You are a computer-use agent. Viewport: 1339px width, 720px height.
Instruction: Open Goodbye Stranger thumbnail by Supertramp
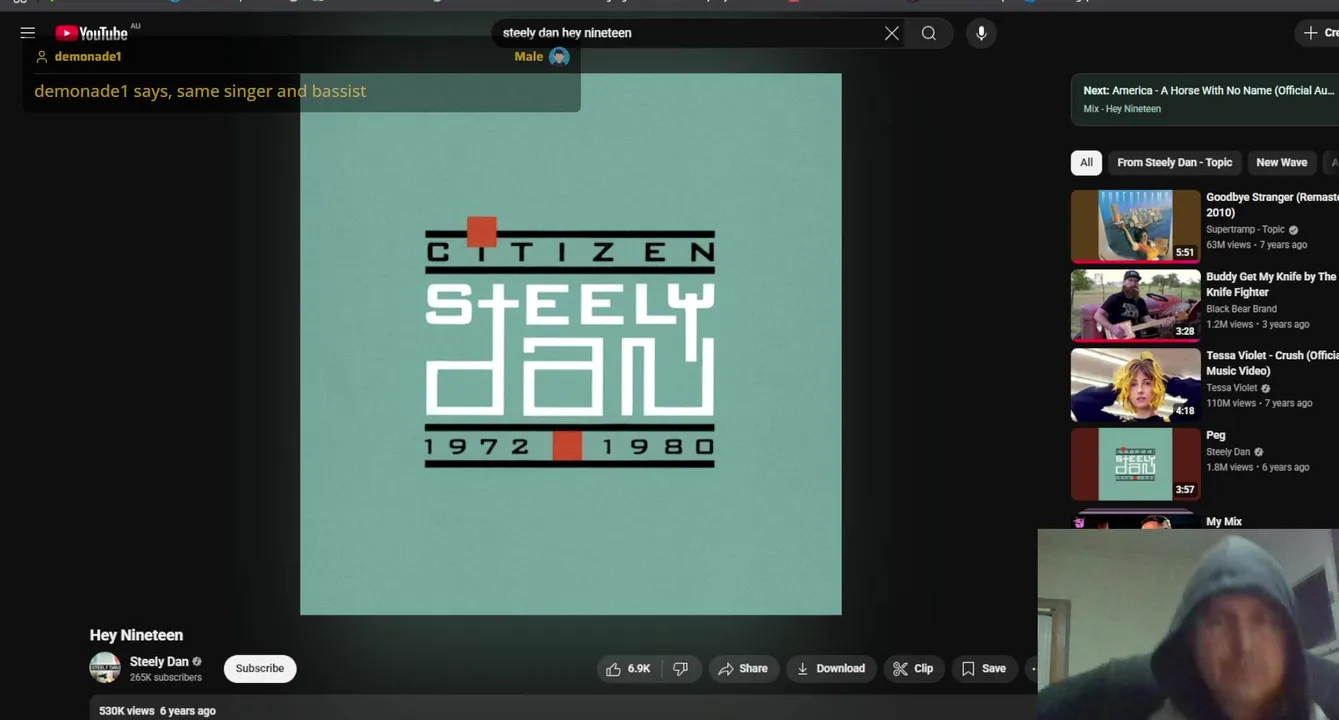pos(1135,227)
